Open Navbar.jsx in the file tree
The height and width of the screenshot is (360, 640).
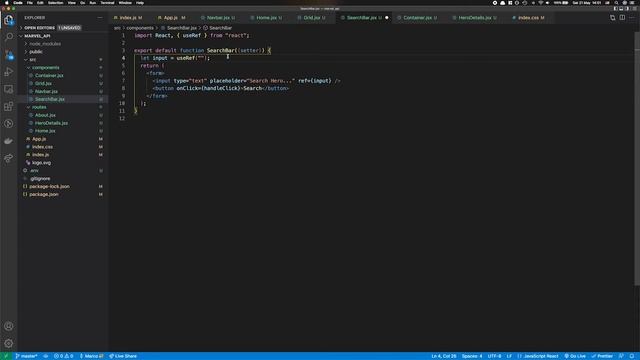(63, 91)
